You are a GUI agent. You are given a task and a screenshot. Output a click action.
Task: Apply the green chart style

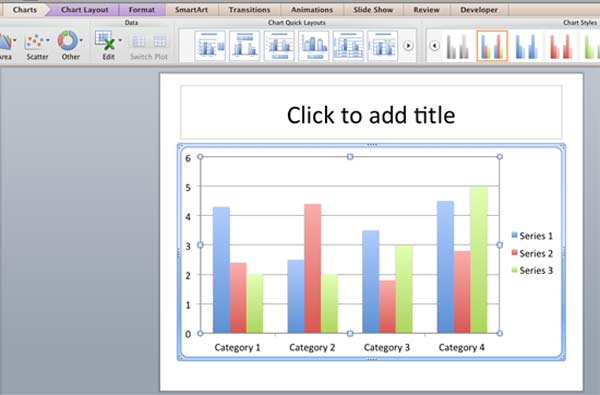click(591, 46)
